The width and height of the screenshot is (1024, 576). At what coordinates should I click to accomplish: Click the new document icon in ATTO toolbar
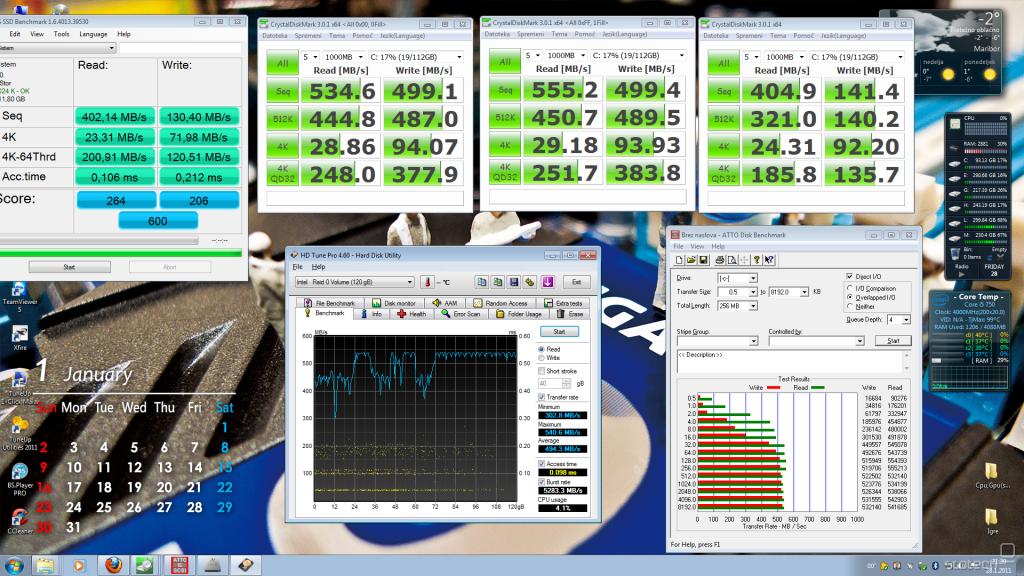pos(679,260)
